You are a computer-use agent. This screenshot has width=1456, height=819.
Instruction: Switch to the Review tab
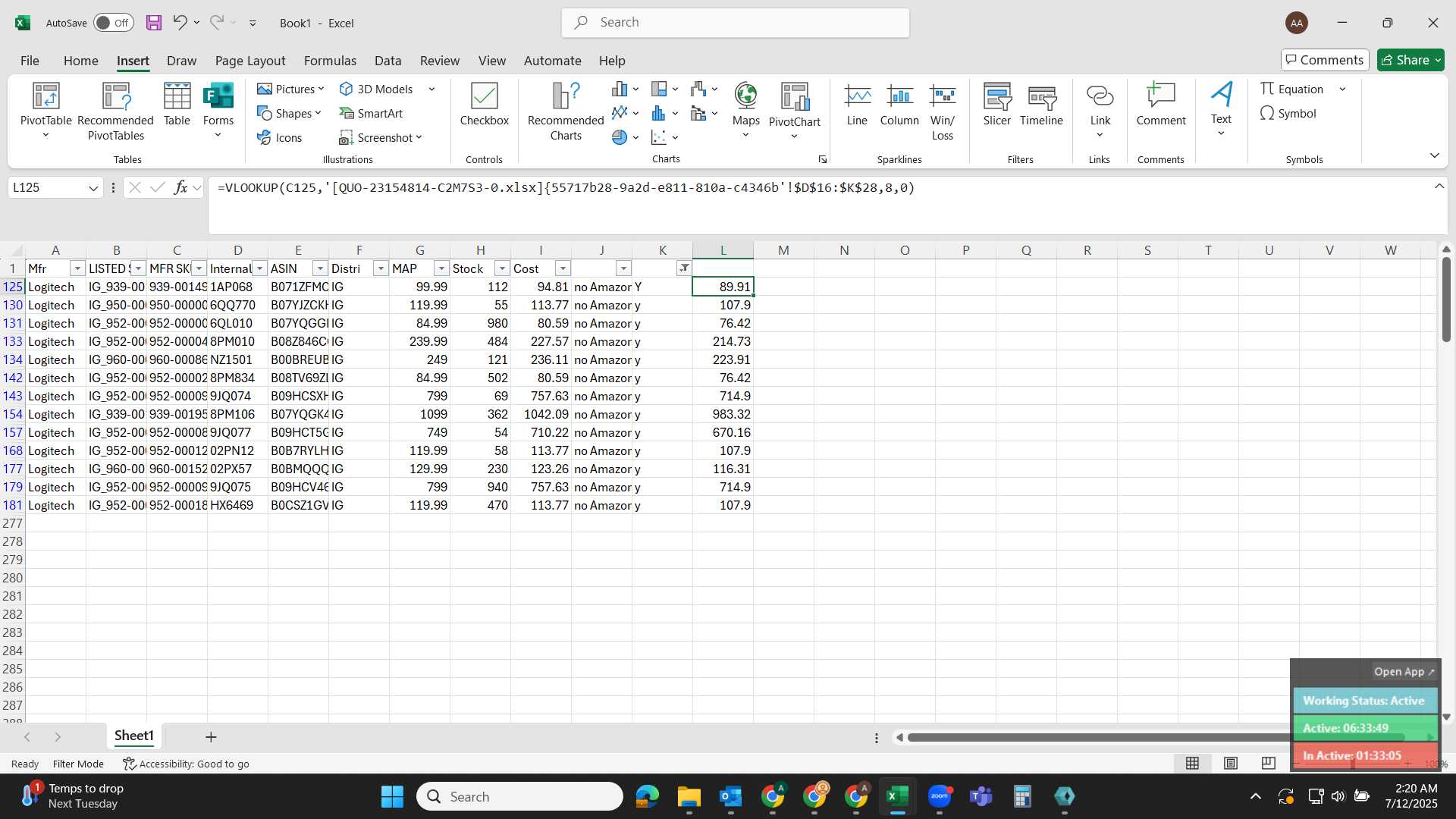click(x=439, y=61)
